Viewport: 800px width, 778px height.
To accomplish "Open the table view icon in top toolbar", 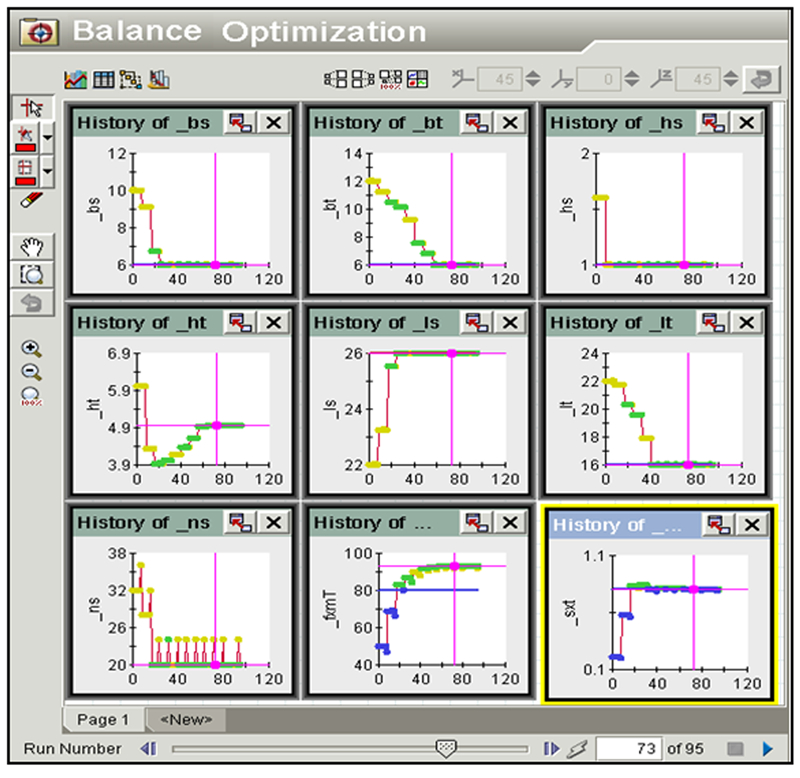I will pos(103,79).
